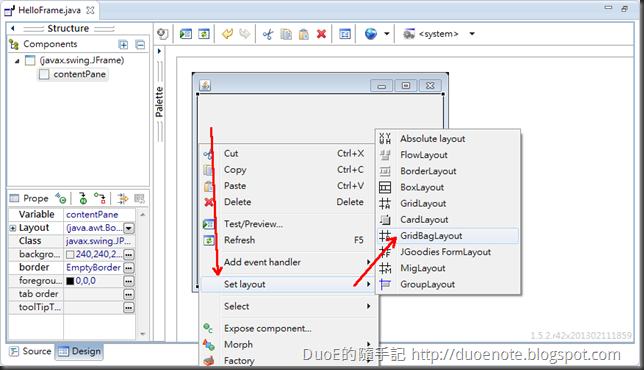This screenshot has height=370, width=644.
Task: Click the show events properties icon
Action: coord(61,199)
